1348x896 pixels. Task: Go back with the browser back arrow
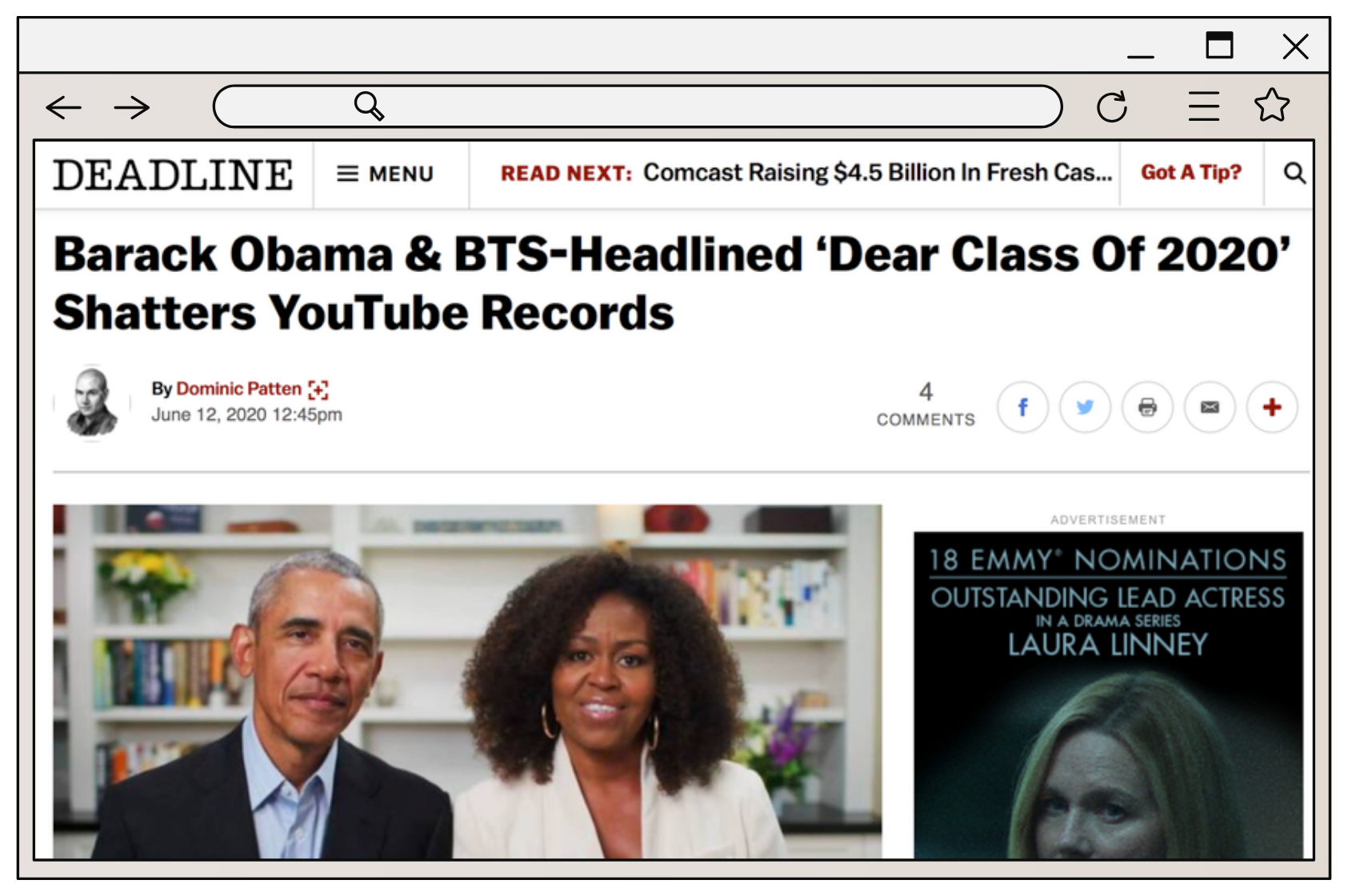pyautogui.click(x=64, y=107)
